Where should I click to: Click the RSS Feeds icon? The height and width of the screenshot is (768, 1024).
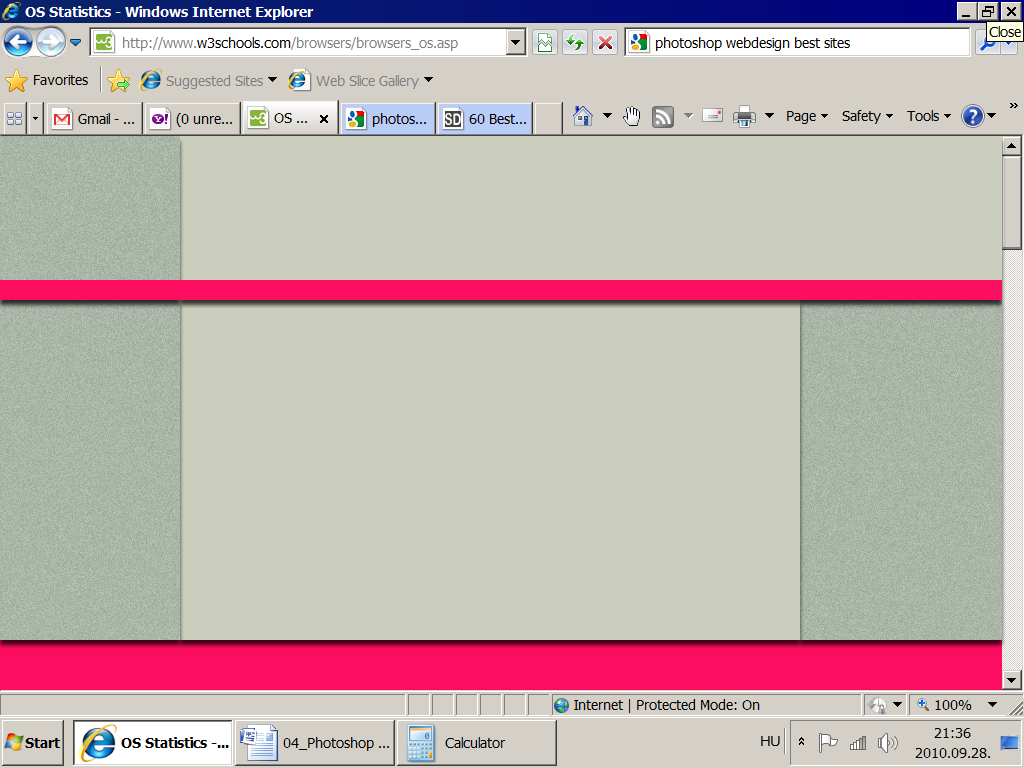(x=663, y=117)
